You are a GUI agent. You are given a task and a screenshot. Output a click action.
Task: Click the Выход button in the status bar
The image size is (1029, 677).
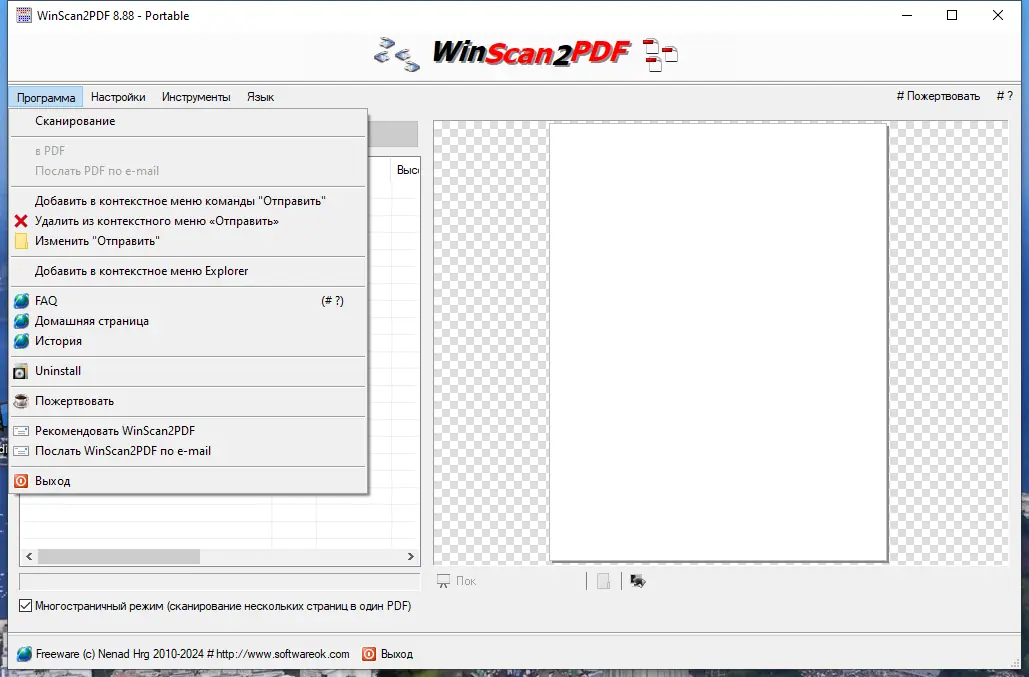pos(388,654)
